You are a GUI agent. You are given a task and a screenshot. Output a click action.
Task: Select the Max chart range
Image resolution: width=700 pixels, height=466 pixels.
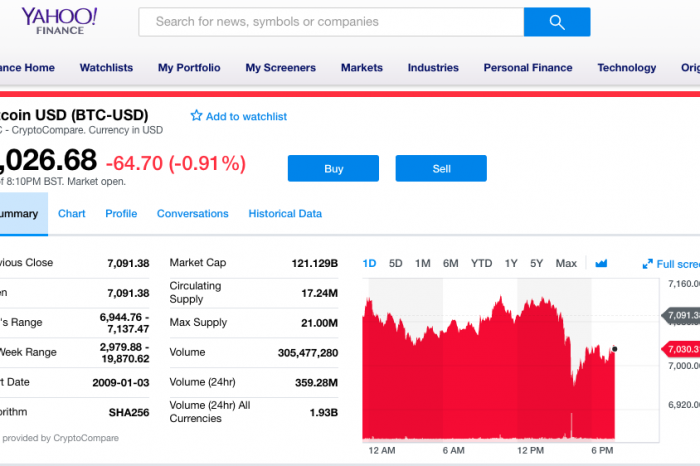tap(566, 263)
